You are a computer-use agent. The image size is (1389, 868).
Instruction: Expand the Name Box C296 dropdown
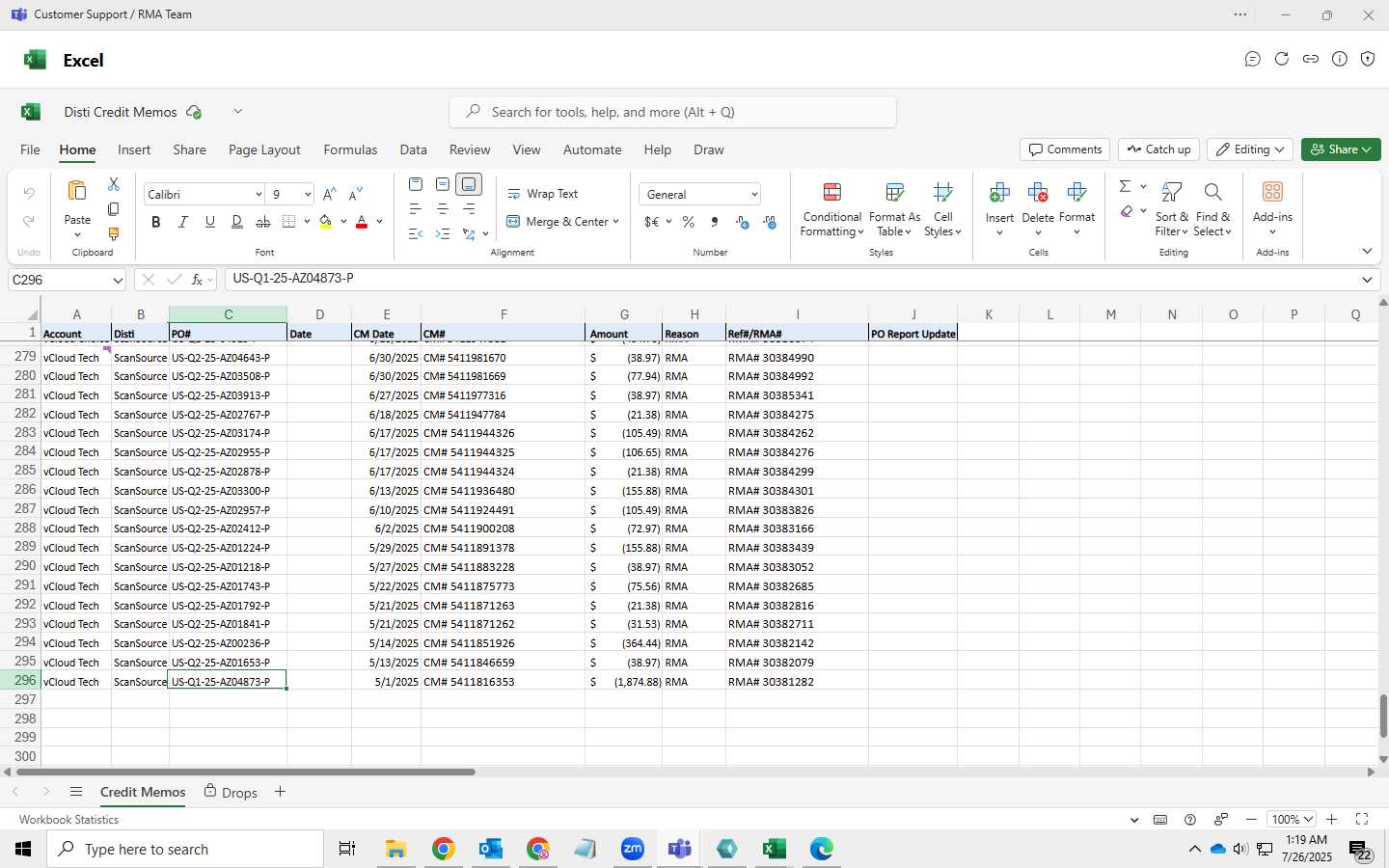click(x=118, y=281)
